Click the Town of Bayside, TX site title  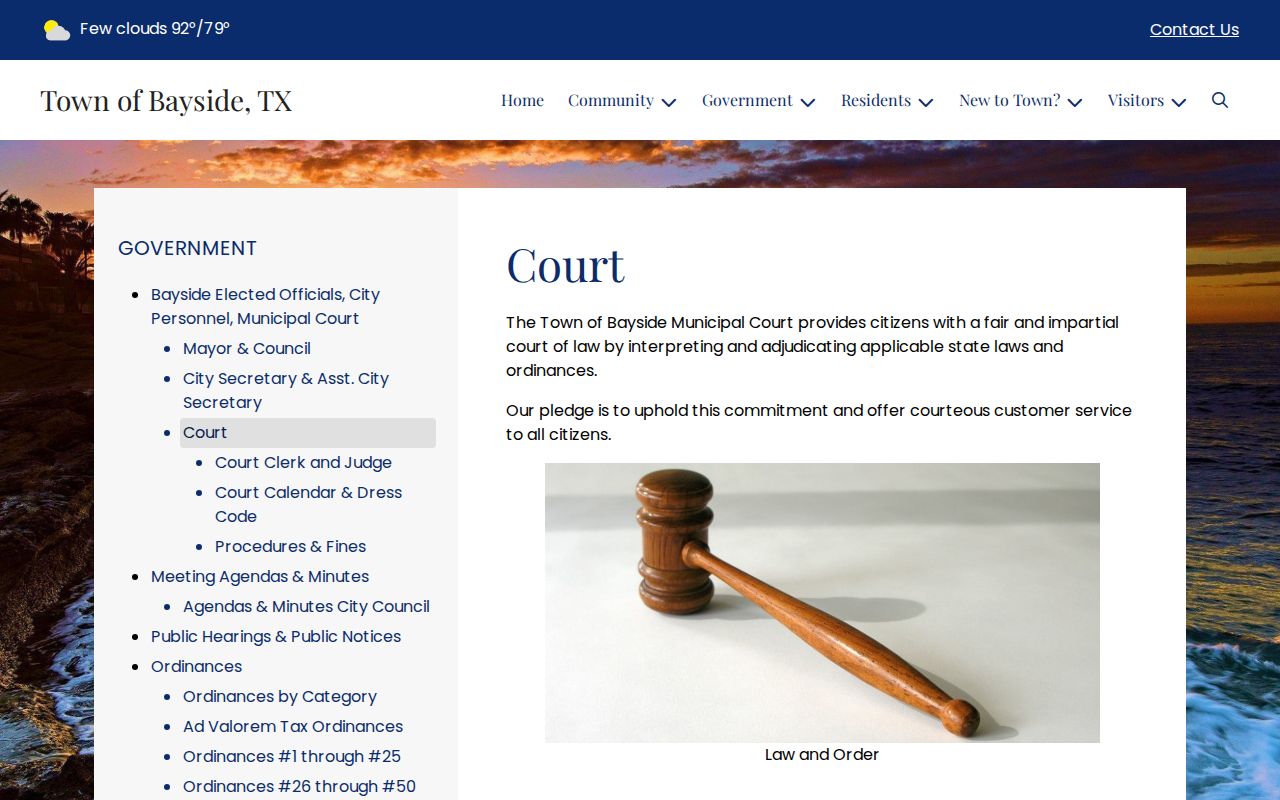tap(166, 100)
